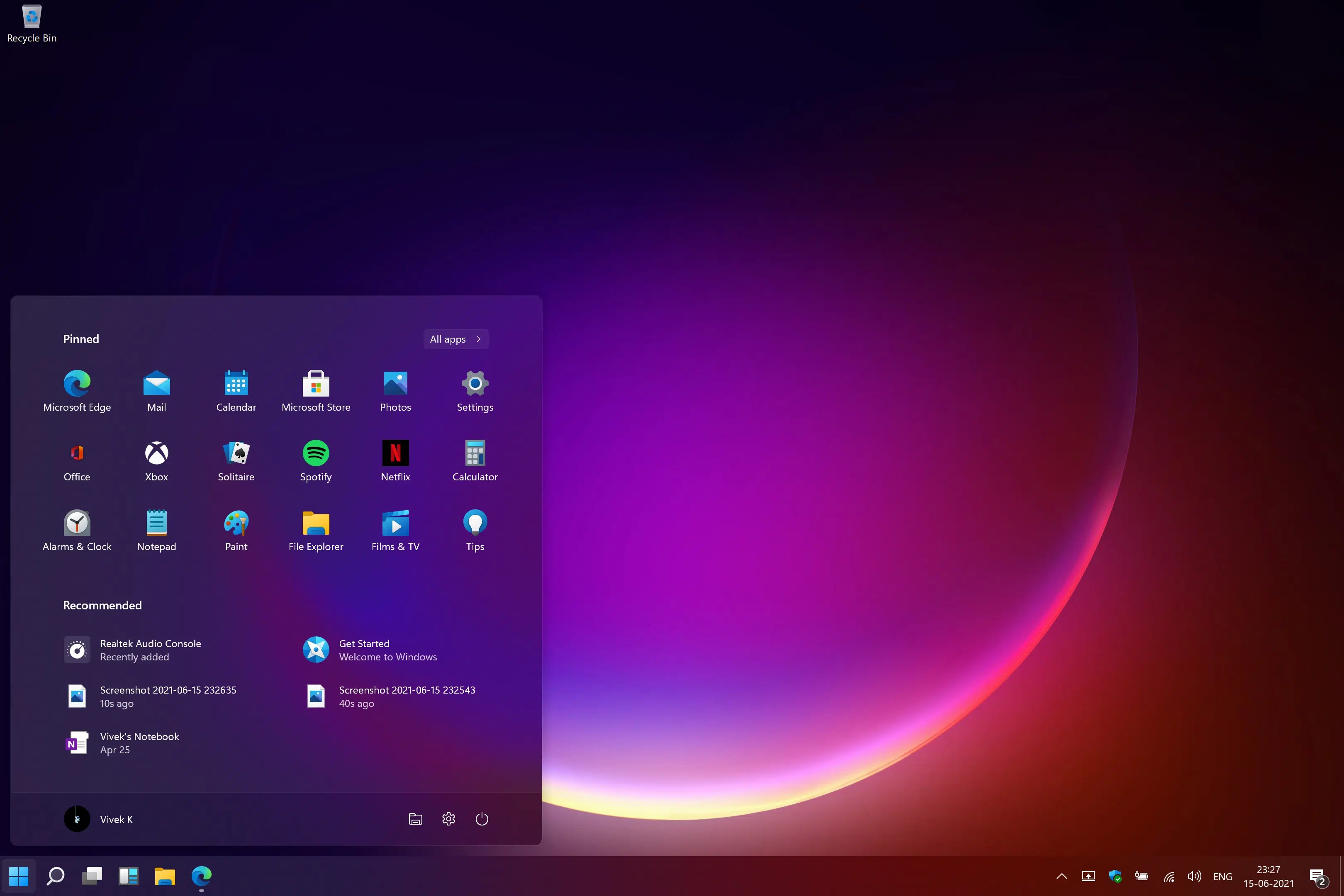Open the notification center icon

tap(1318, 877)
